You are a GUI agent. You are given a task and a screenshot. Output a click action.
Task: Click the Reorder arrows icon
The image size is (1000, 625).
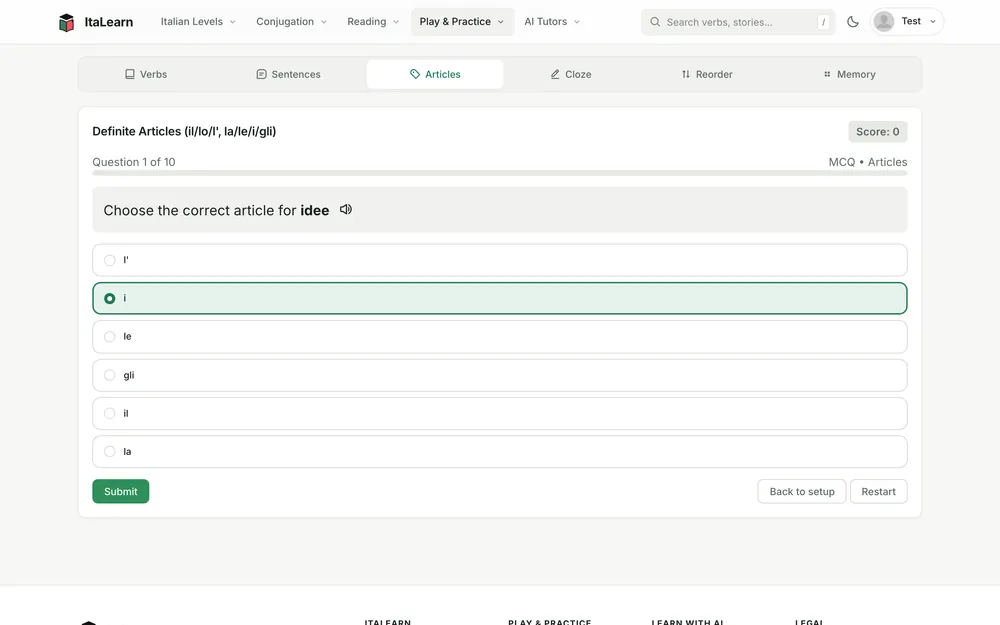686,74
